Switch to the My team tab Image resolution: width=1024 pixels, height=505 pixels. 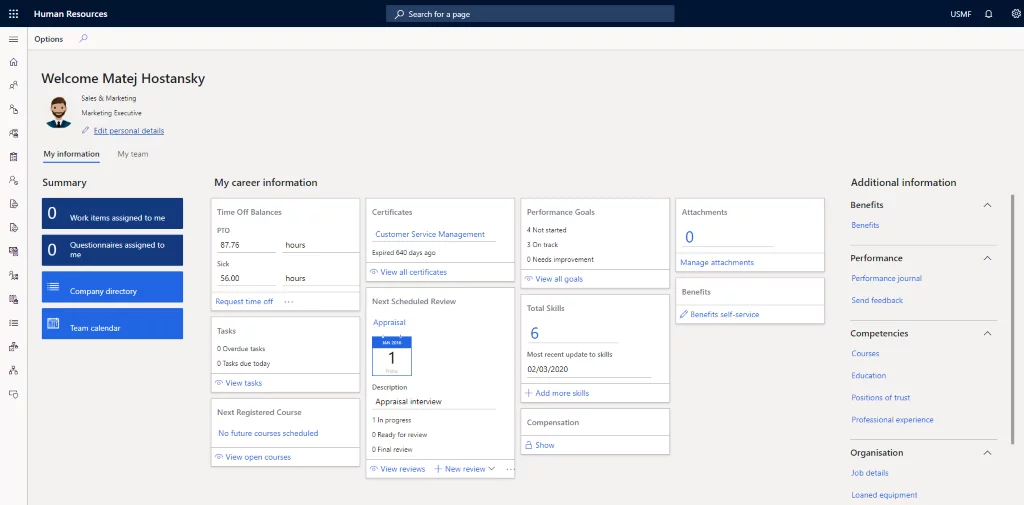coord(133,154)
